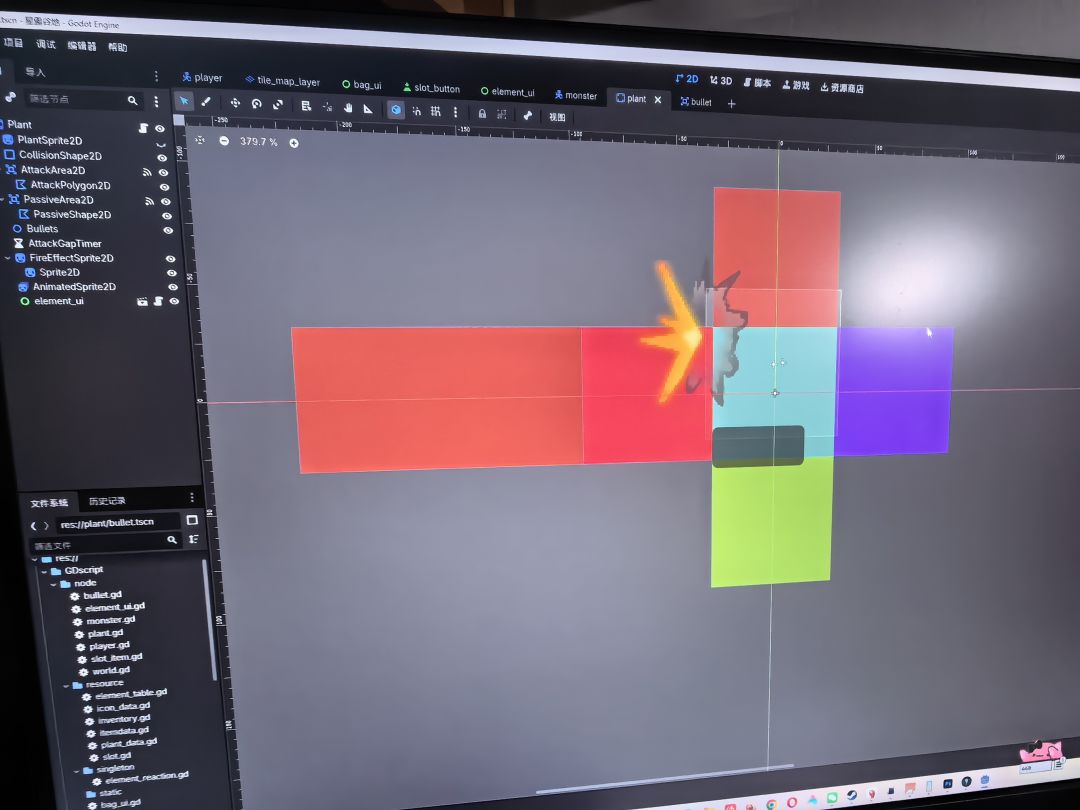Image resolution: width=1080 pixels, height=810 pixels.
Task: Center the view using the viewport icon
Action: pyautogui.click(x=200, y=140)
